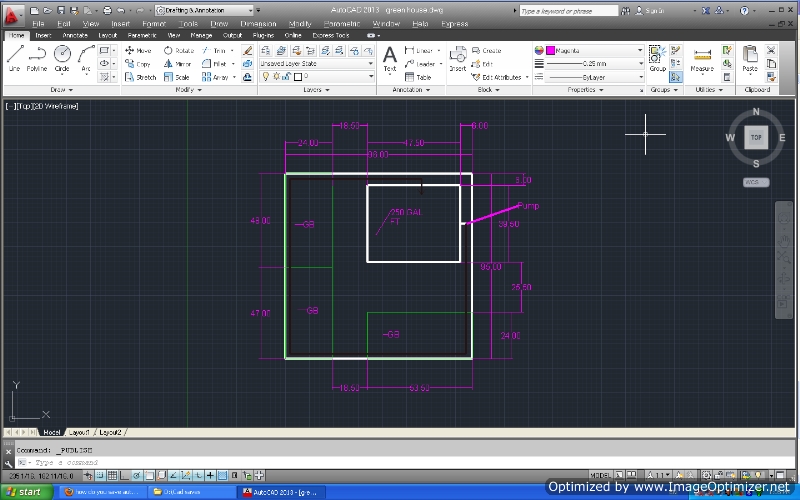Click the Undo arrow in quick access toolbar
The image size is (800, 500).
(121, 10)
